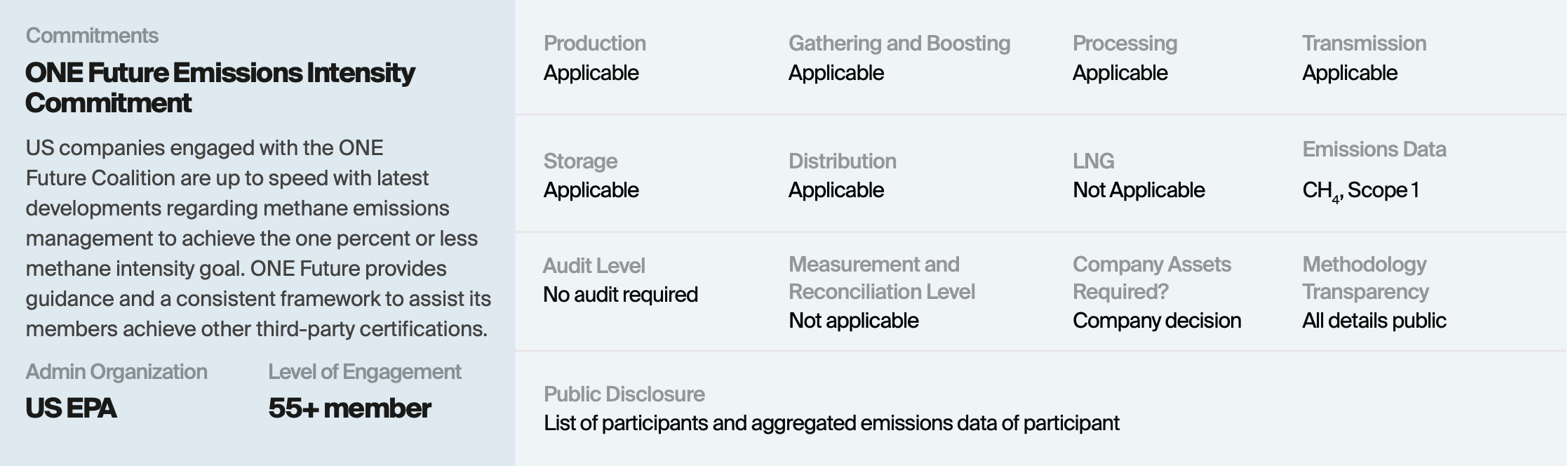
Task: Click the Measurement and Reconciliation Level label
Action: coord(882,278)
